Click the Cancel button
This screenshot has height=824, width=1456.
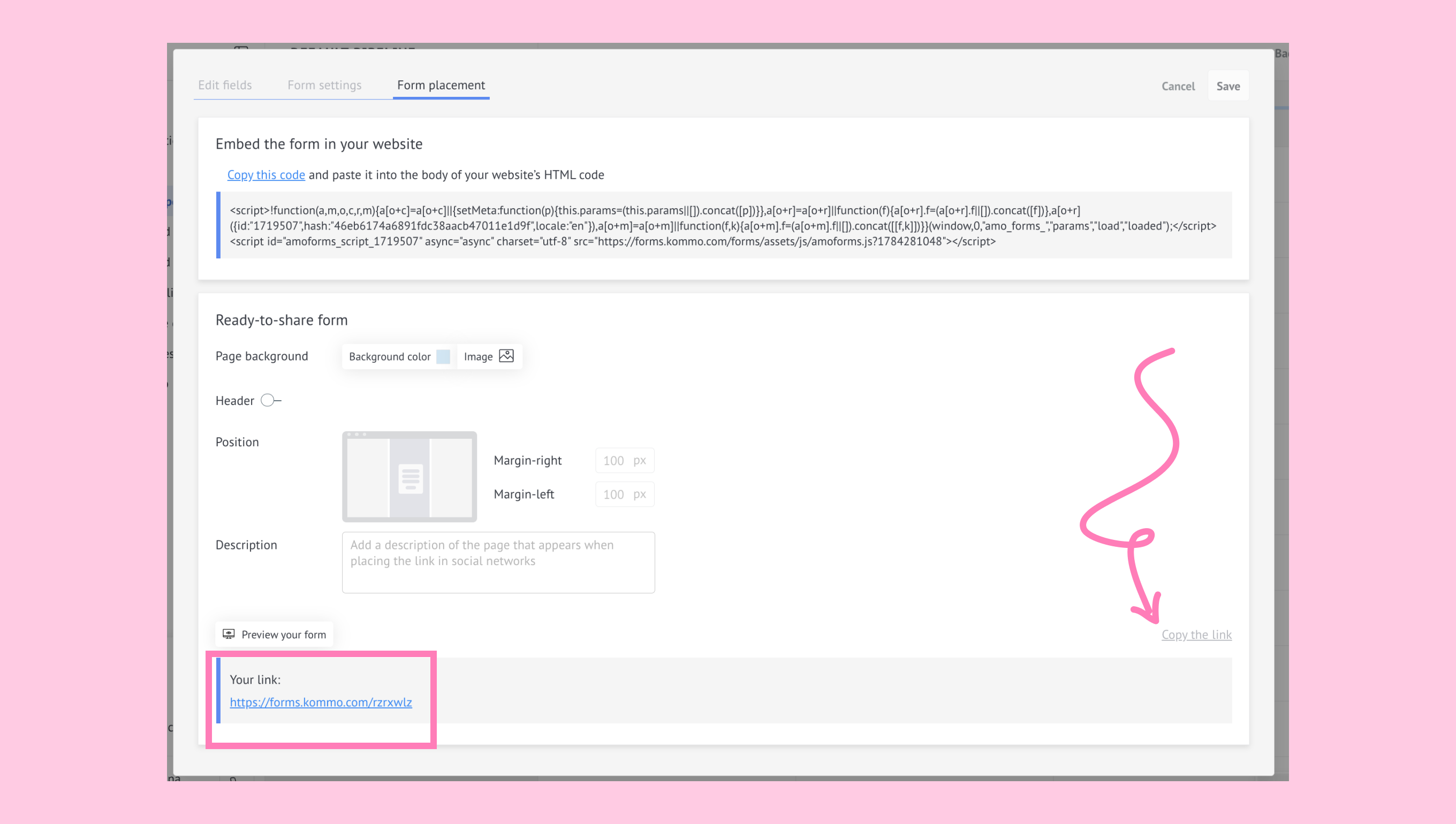(1178, 86)
